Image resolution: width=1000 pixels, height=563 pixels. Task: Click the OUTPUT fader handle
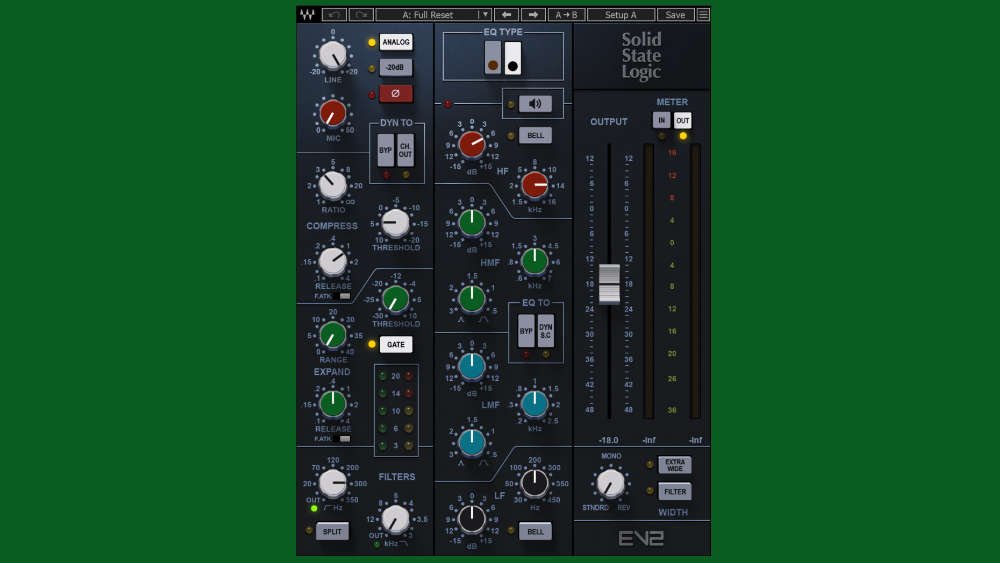[x=609, y=284]
